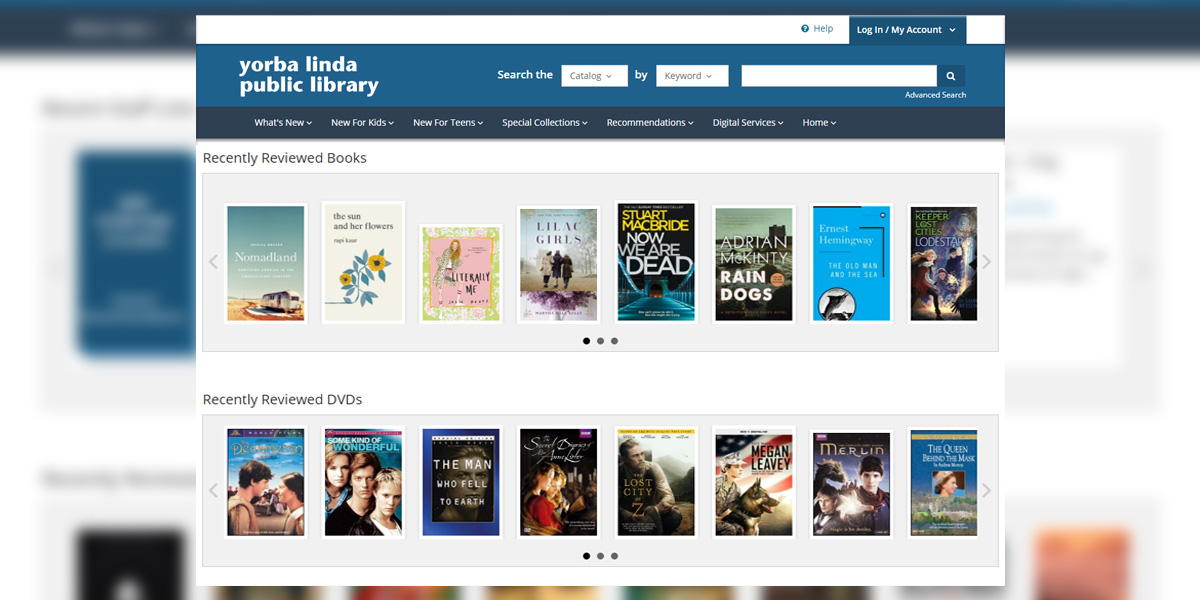This screenshot has width=1200, height=600.
Task: Open the Now We Are Dead book
Action: tap(656, 262)
